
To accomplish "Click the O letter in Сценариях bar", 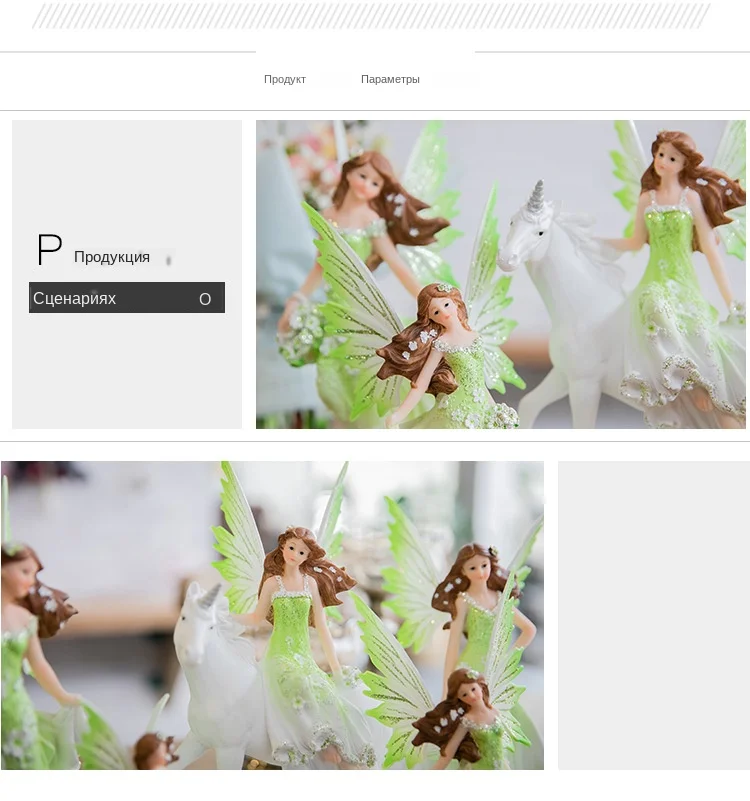I will click(205, 299).
